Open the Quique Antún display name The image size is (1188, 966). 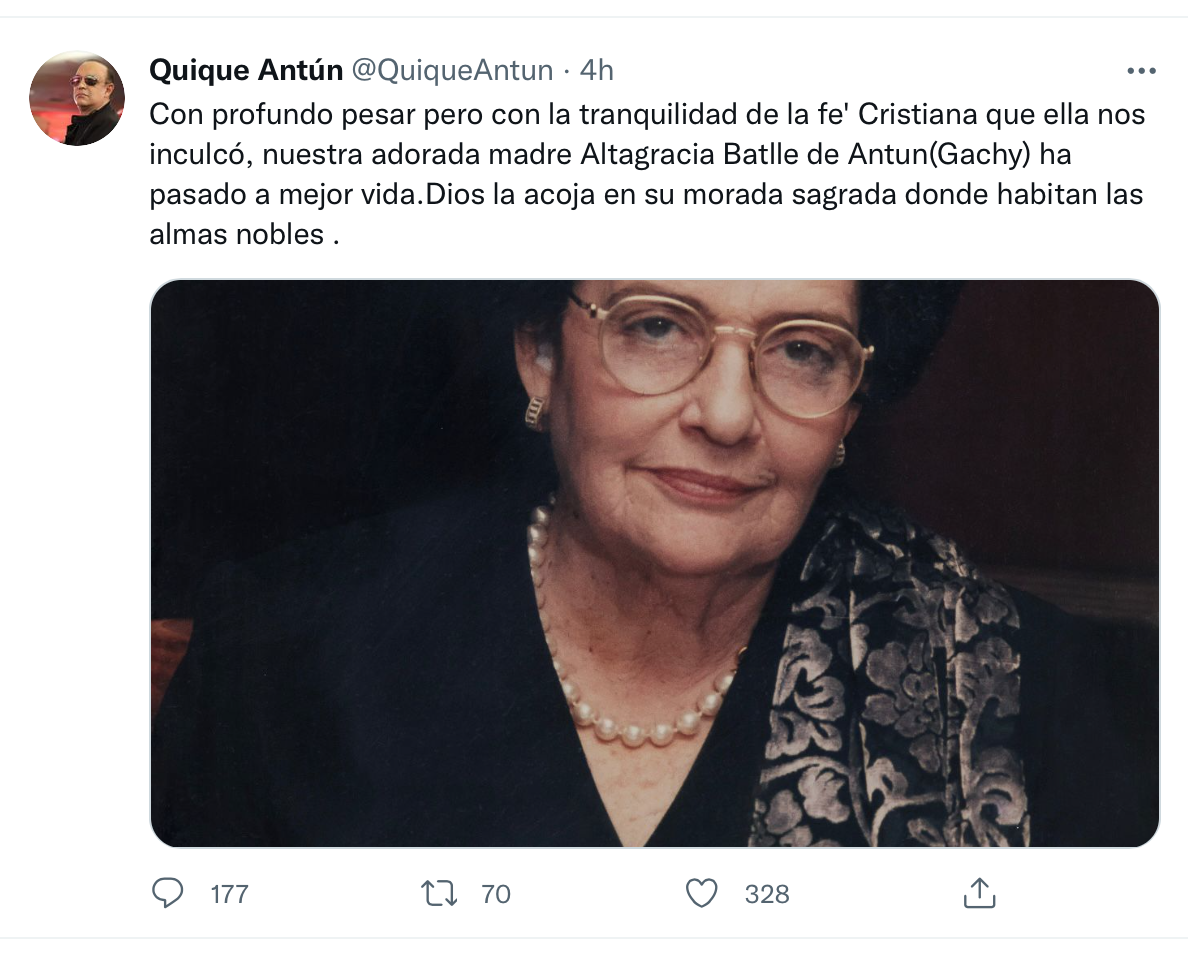[x=246, y=70]
